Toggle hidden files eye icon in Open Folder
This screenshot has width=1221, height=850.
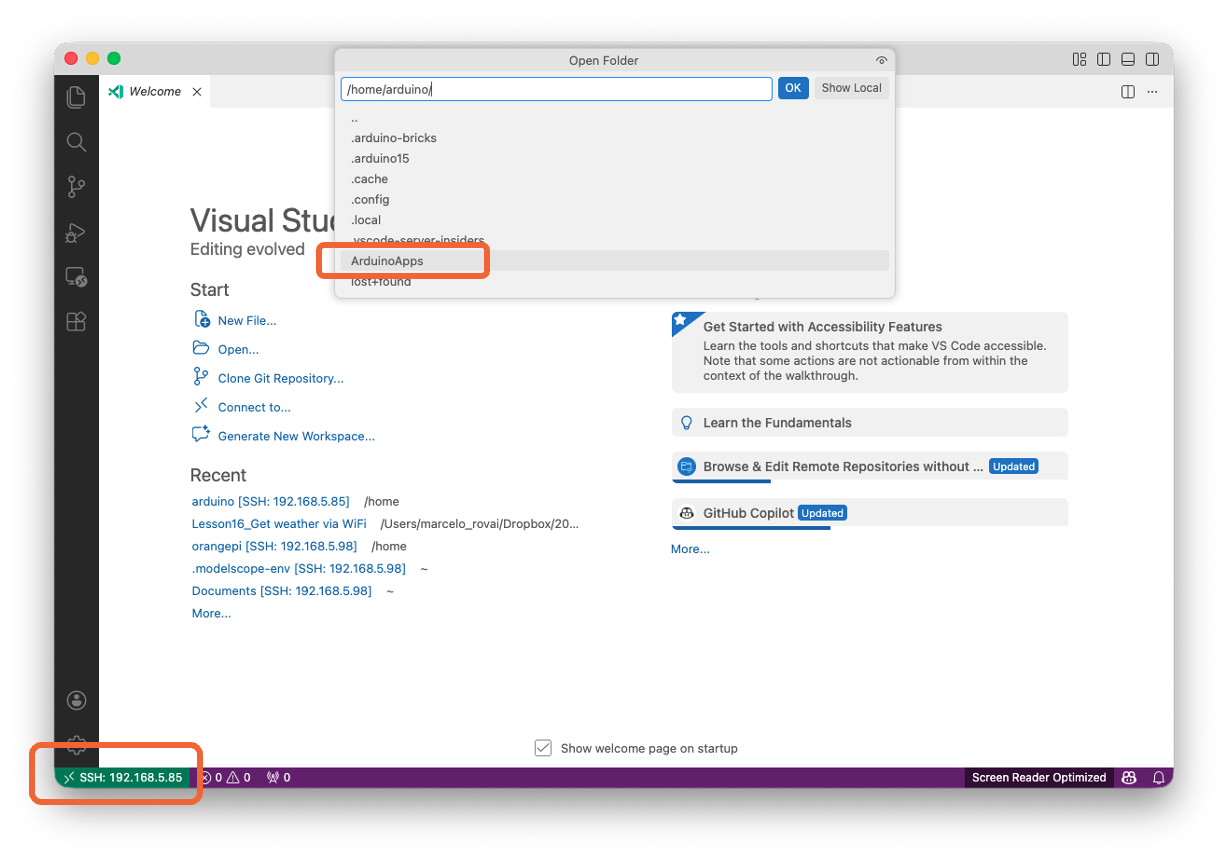click(x=881, y=61)
